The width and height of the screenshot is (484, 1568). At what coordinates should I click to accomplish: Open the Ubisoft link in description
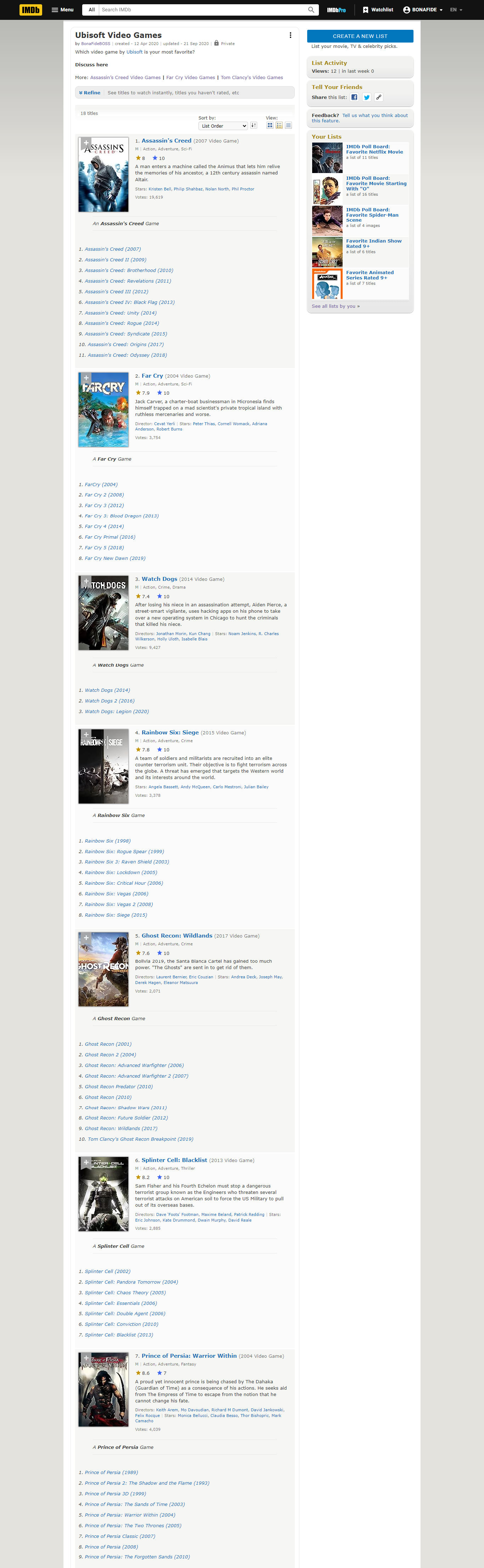point(134,52)
